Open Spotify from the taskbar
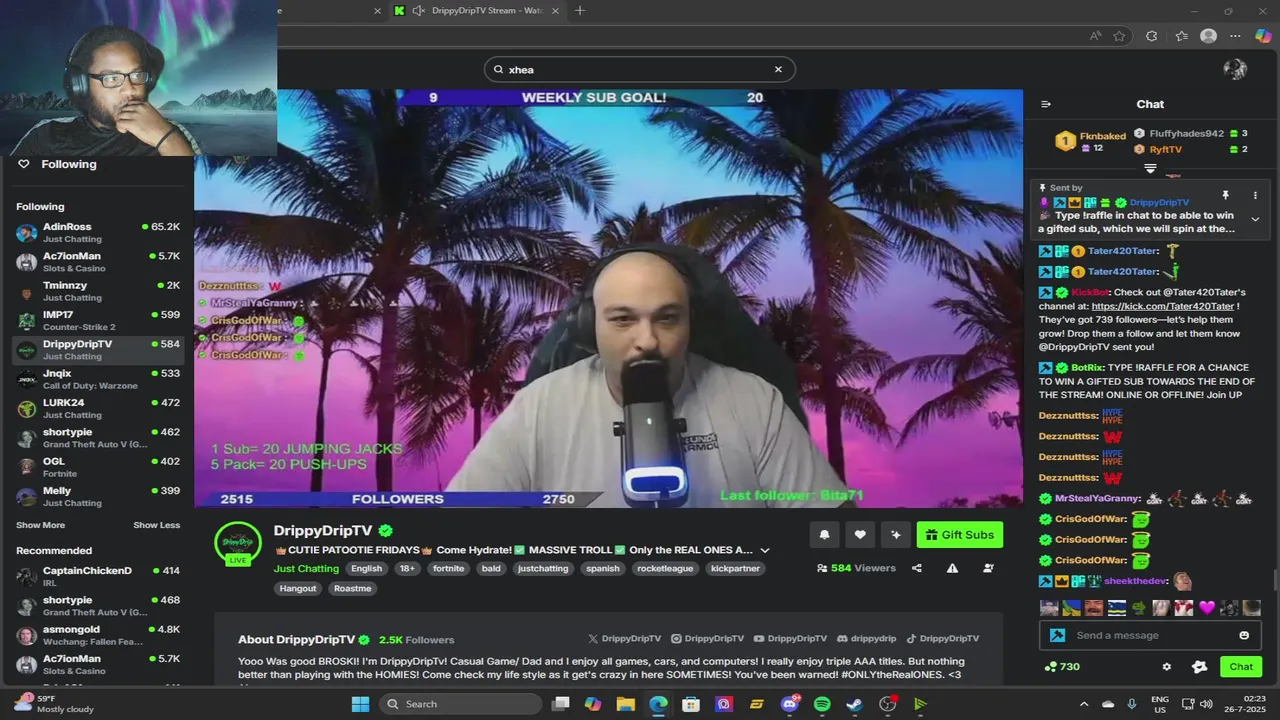The height and width of the screenshot is (720, 1280). coord(822,704)
